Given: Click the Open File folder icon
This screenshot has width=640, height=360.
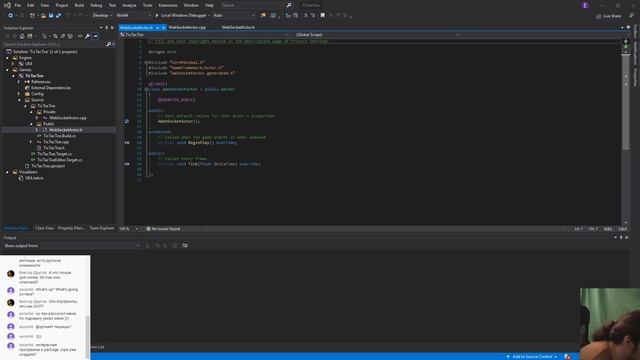Looking at the screenshot, I should pyautogui.click(x=43, y=16).
